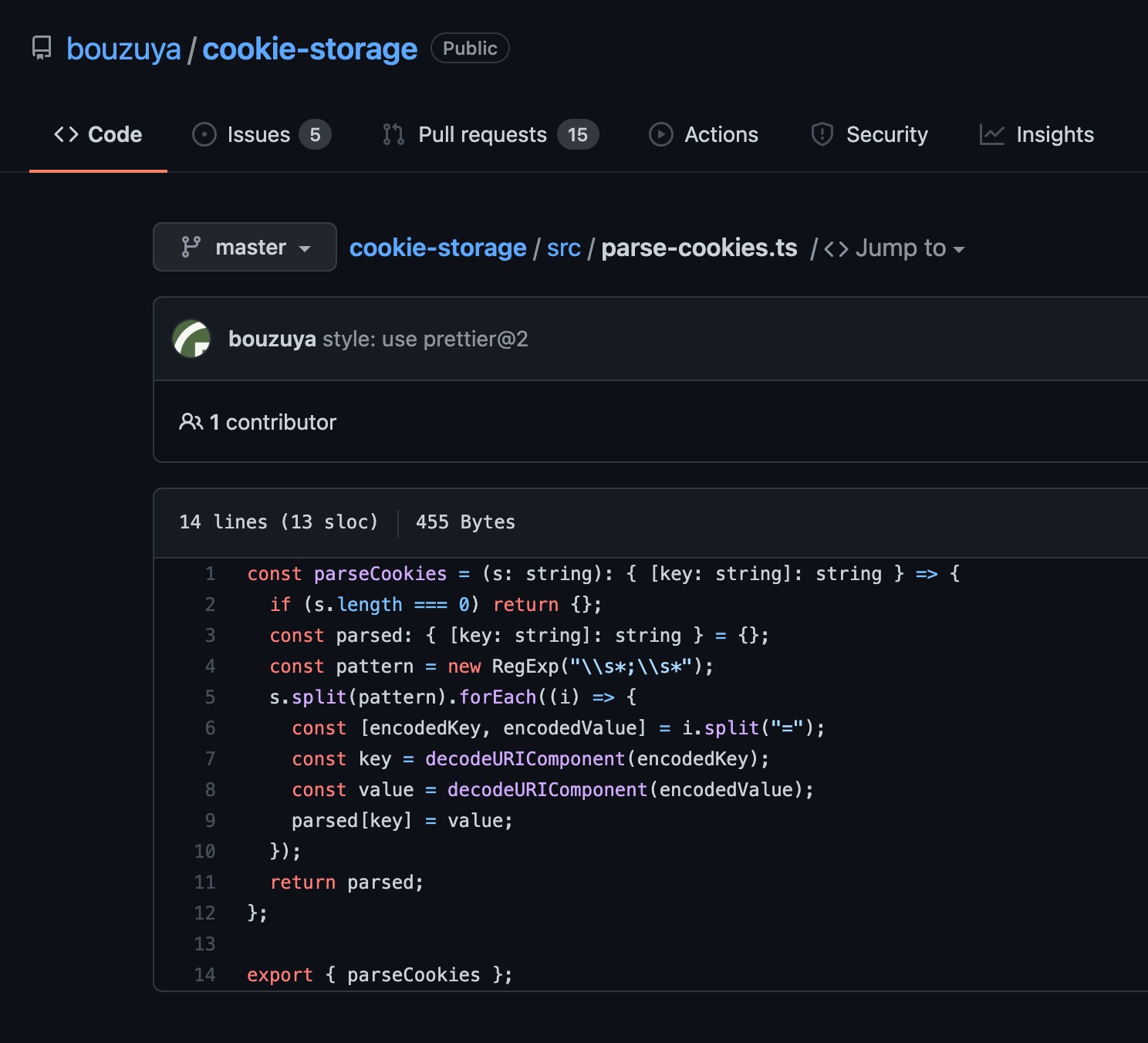This screenshot has width=1148, height=1043.
Task: Open the master branch selector
Action: click(x=245, y=247)
